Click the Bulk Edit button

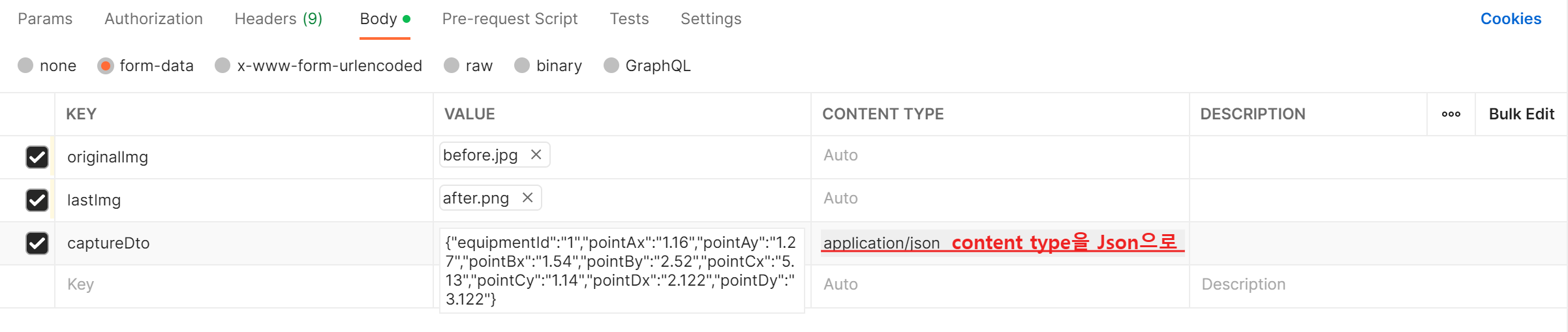click(1521, 114)
